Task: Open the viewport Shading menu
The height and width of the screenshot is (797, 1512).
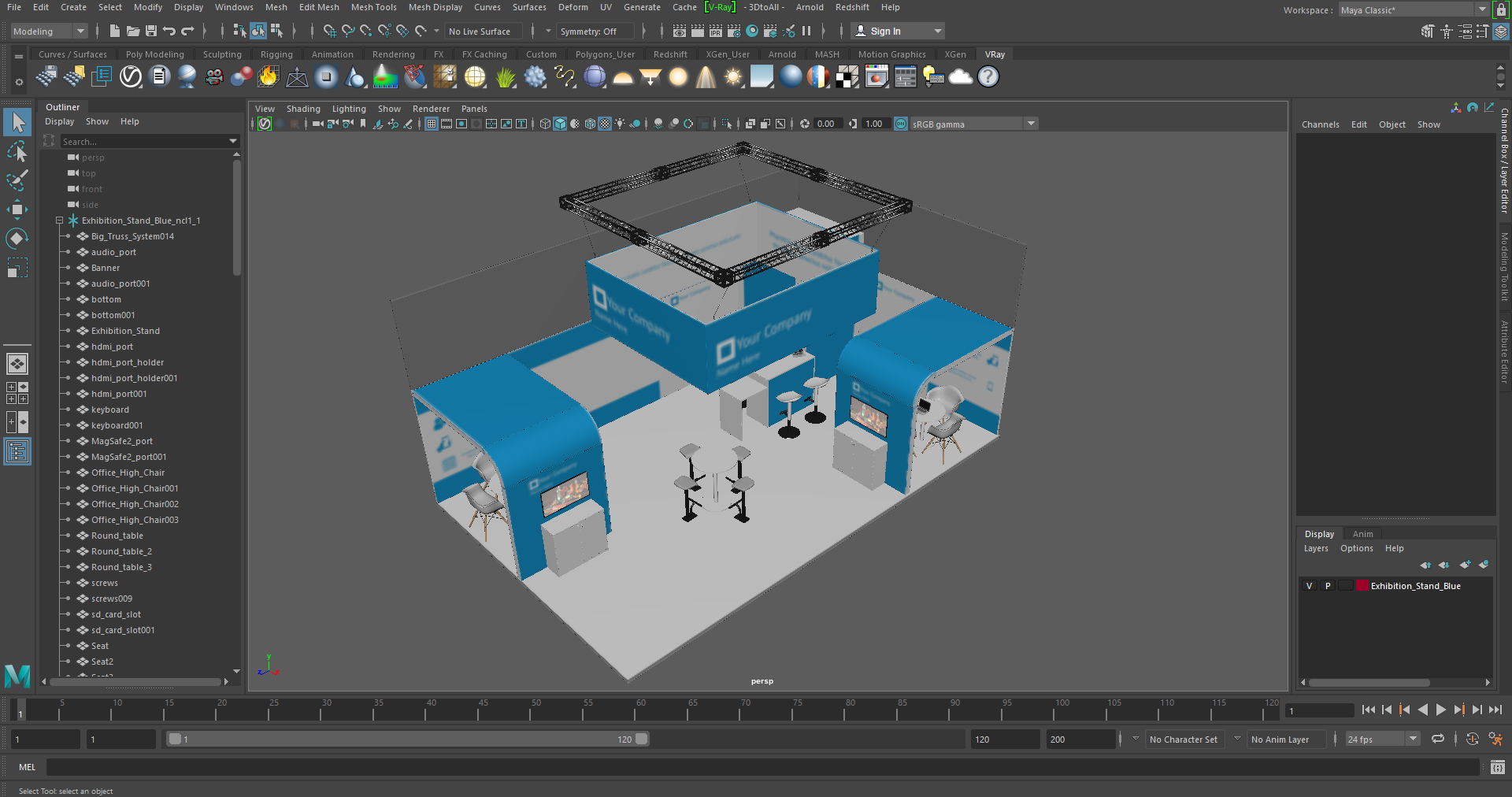Action: tap(303, 109)
